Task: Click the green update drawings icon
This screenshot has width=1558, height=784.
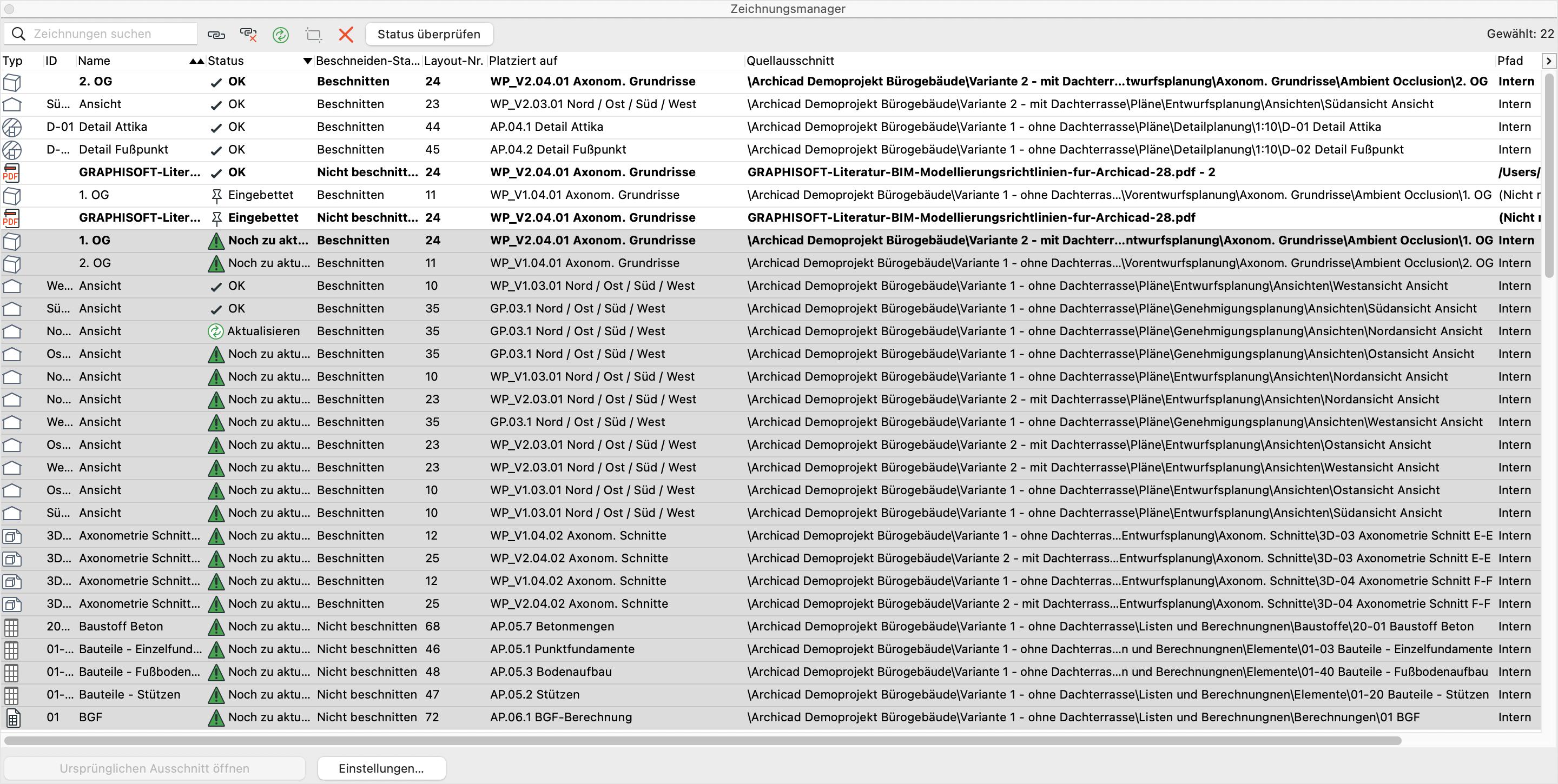Action: [x=281, y=35]
